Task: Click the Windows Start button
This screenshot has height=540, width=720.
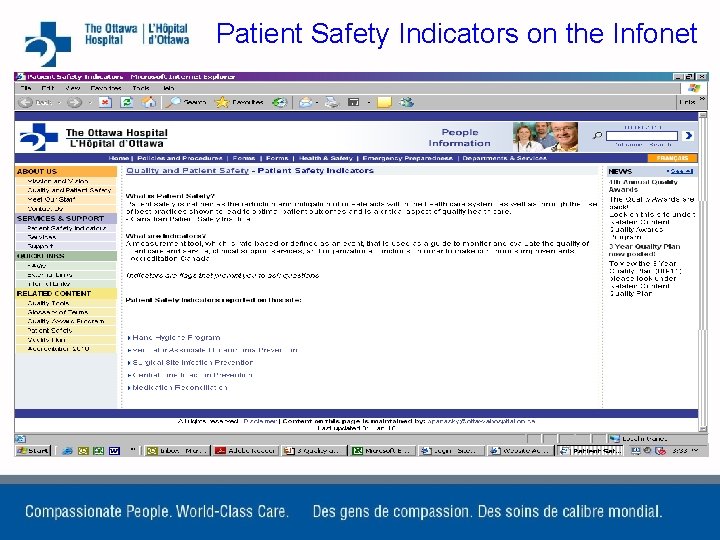Action: (32, 451)
